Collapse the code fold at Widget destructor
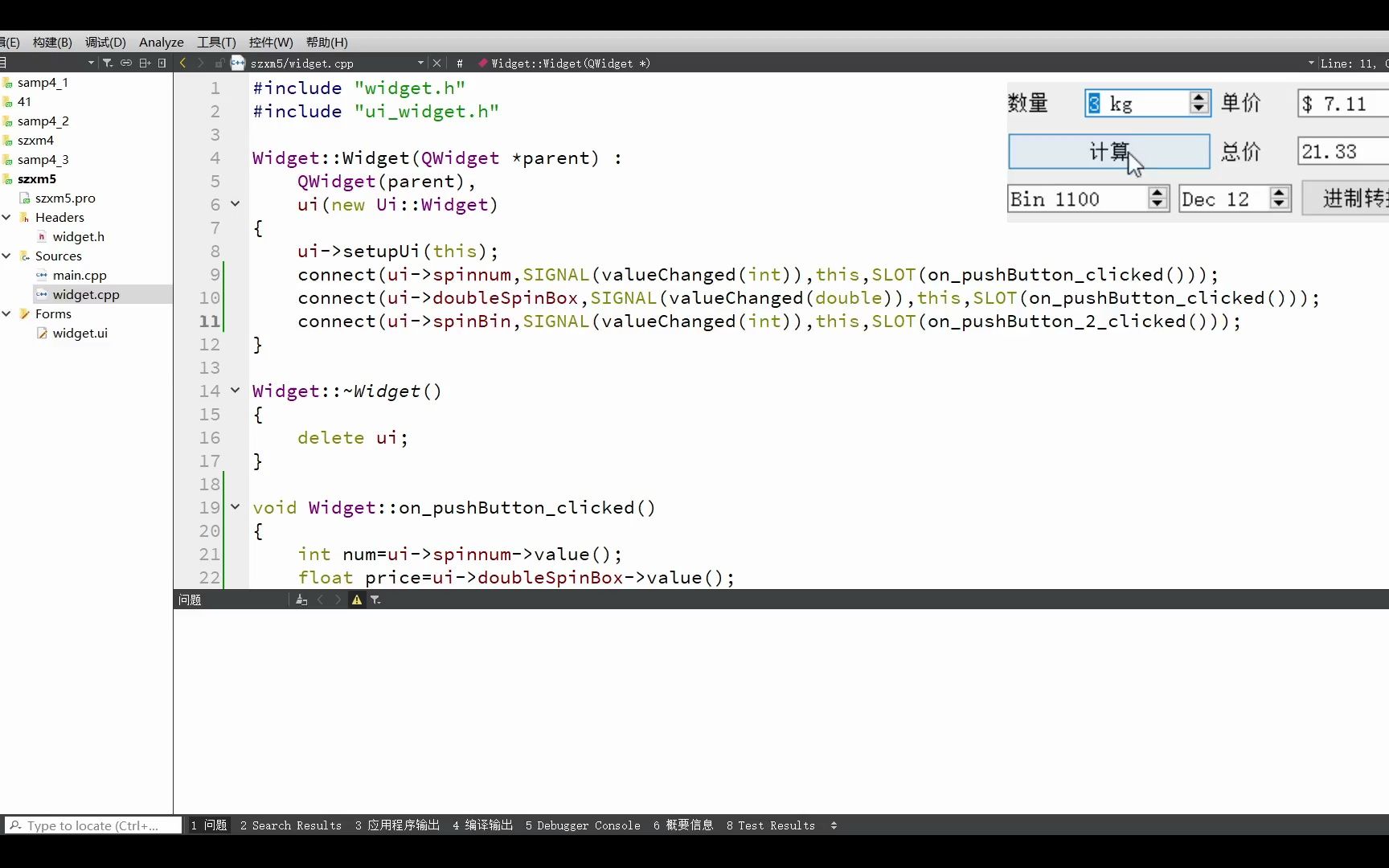The width and height of the screenshot is (1389, 868). (235, 391)
